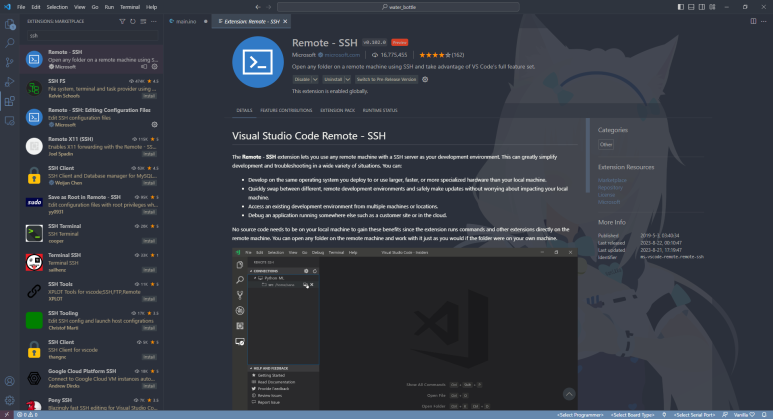Open the Terminal menu
The image size is (773, 419).
(130, 7)
